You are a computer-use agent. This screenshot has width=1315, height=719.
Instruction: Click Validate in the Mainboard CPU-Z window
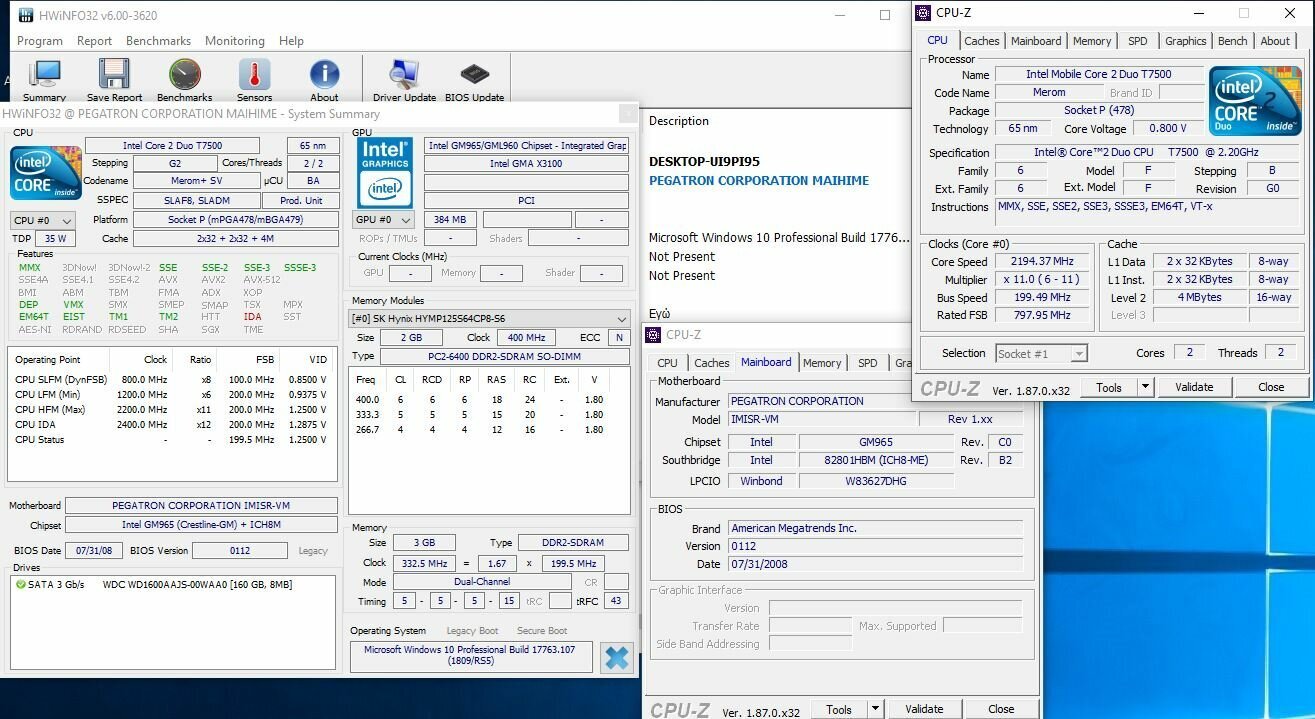click(x=924, y=709)
